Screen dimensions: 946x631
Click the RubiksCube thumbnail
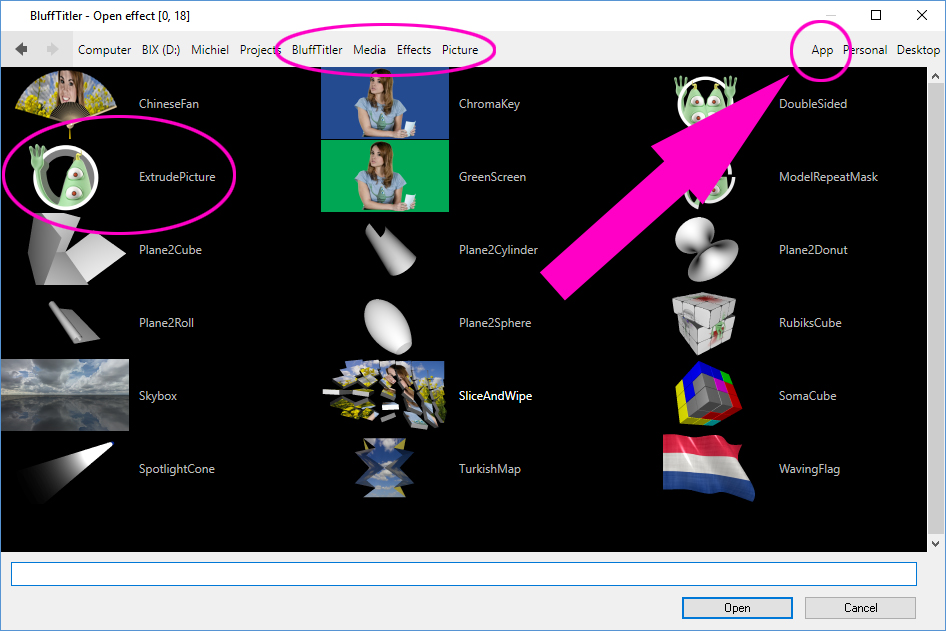point(705,323)
